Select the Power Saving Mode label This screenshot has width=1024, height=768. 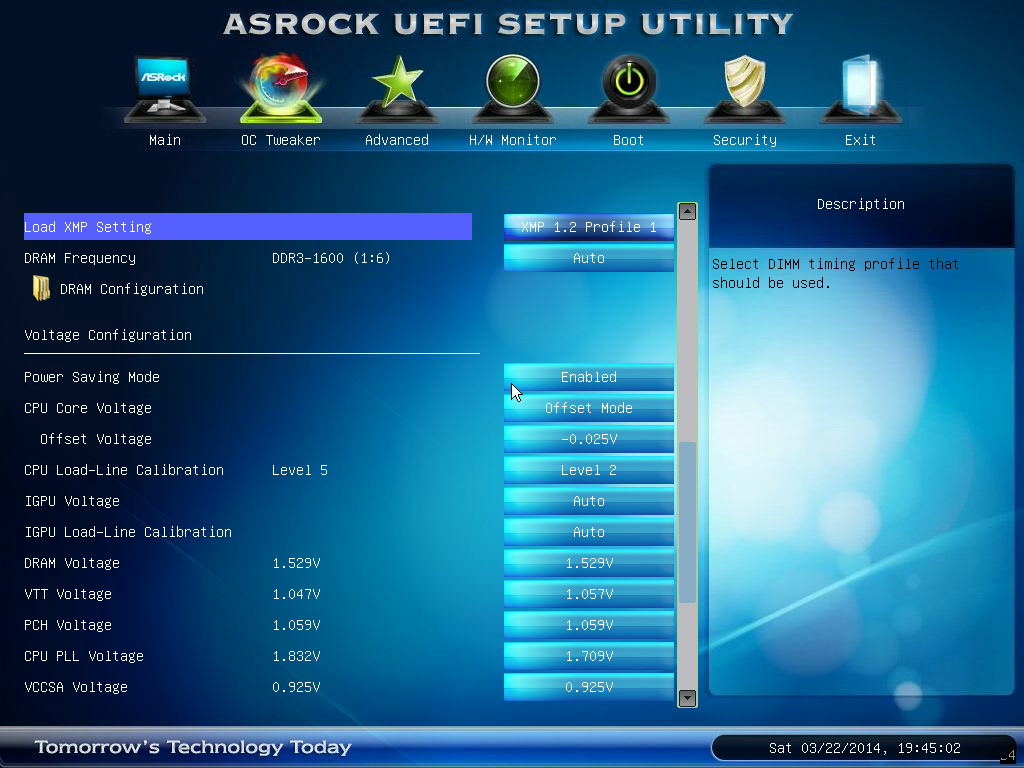click(x=92, y=377)
